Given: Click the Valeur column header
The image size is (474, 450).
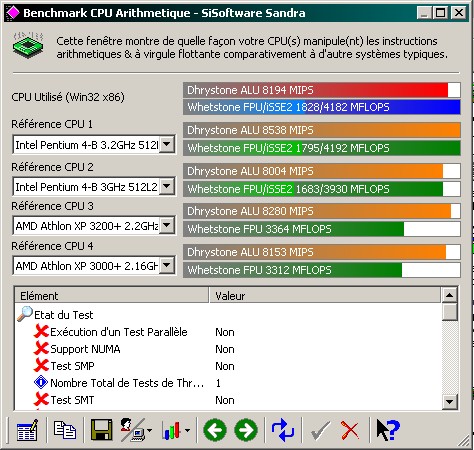Looking at the screenshot, I should 325,296.
